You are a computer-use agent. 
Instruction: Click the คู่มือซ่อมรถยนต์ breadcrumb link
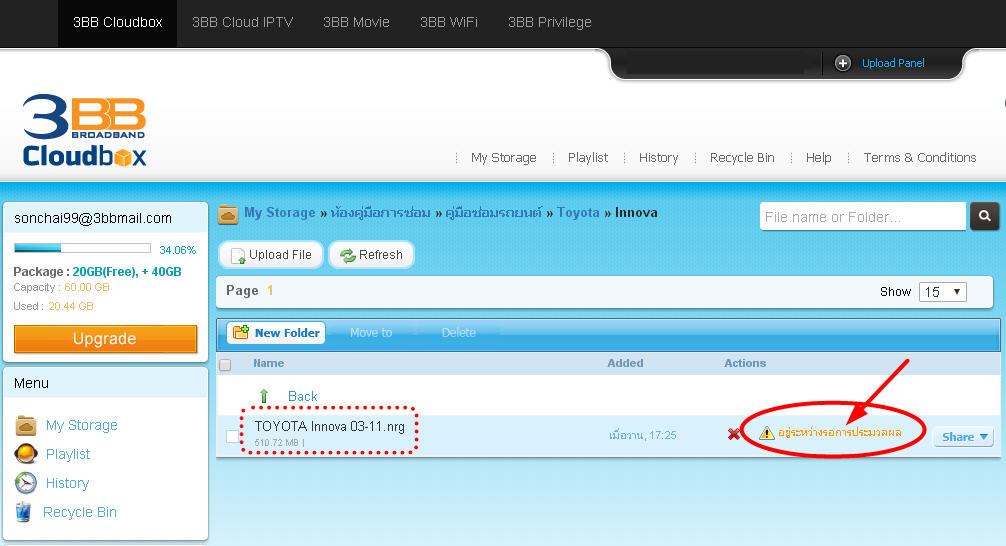493,212
